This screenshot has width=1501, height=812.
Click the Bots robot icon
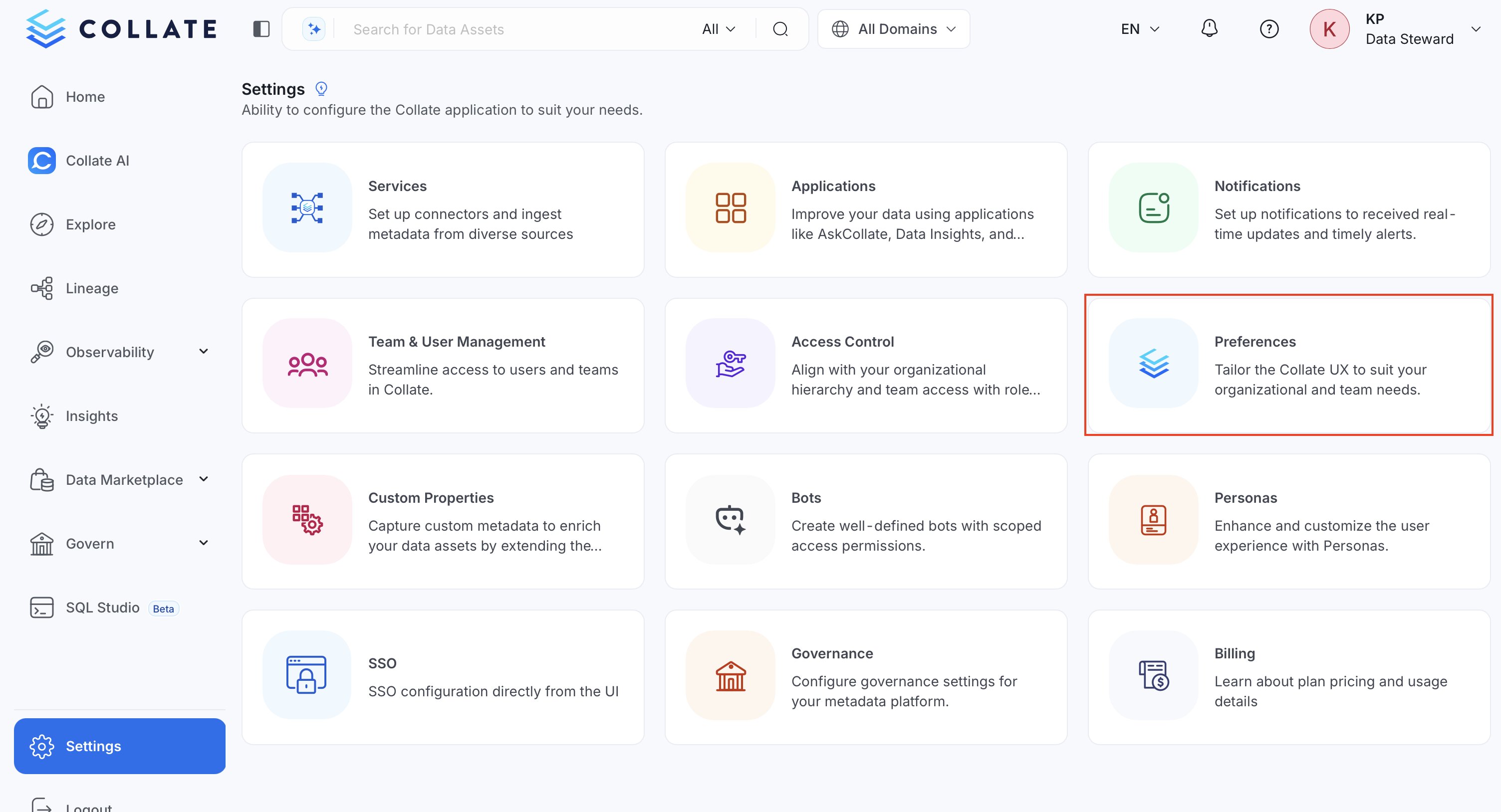click(x=730, y=520)
